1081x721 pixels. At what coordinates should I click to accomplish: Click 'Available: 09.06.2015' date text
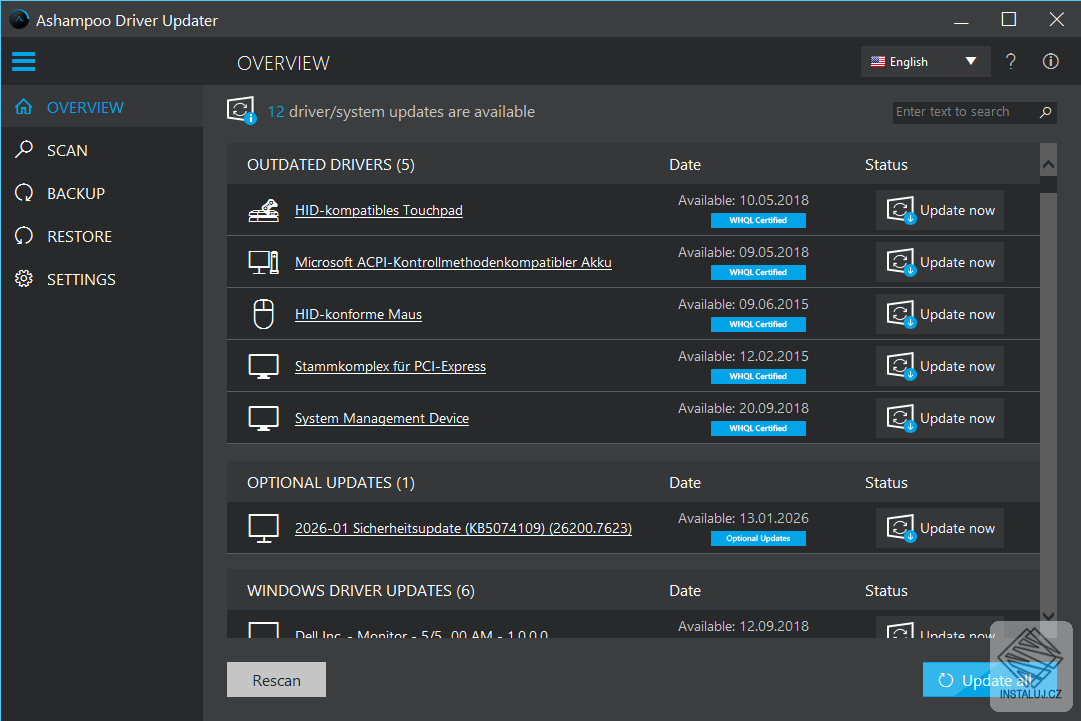[743, 305]
